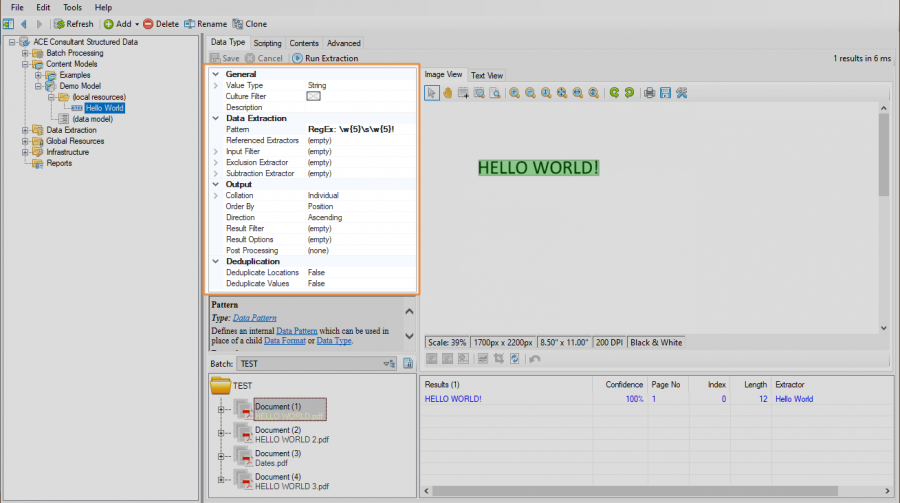Switch to the Scripting tab
This screenshot has width=900, height=503.
[267, 43]
